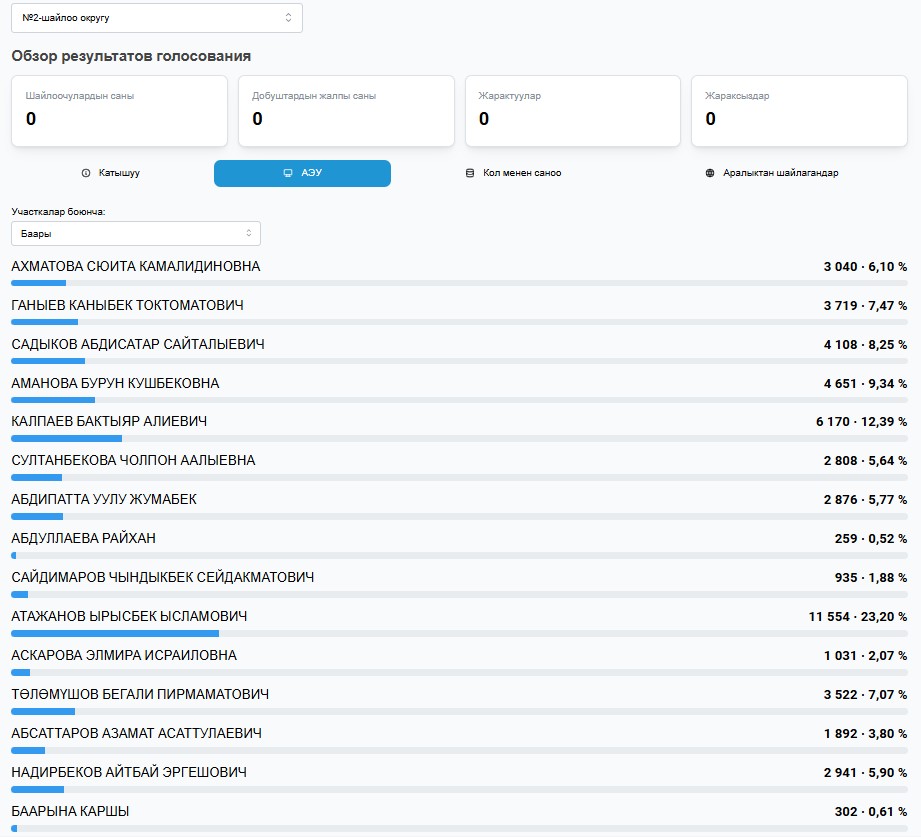Click the Добуштардын жалпы саны card
This screenshot has height=837, width=921.
[346, 110]
